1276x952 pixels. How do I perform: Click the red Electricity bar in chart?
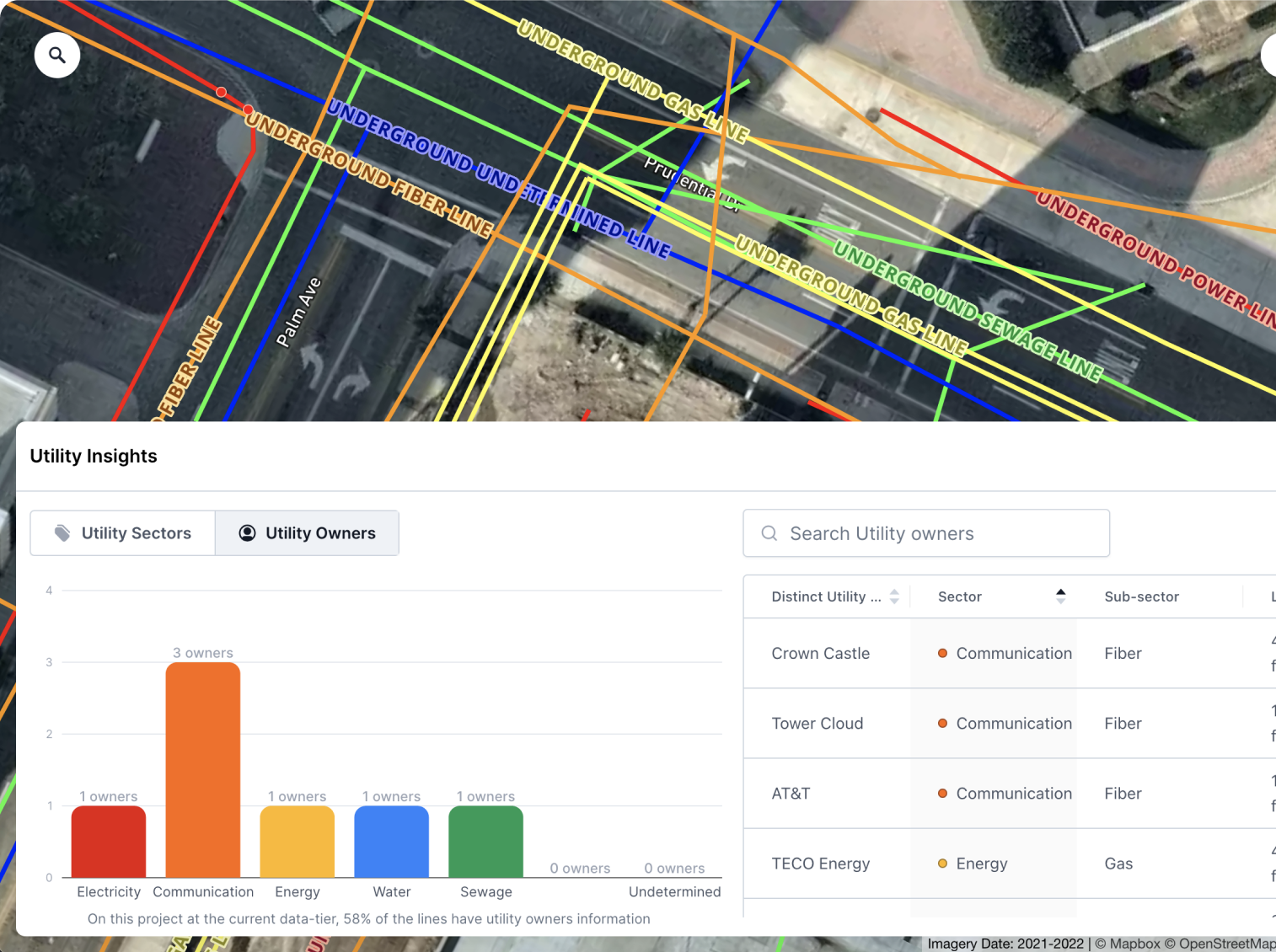[x=109, y=842]
